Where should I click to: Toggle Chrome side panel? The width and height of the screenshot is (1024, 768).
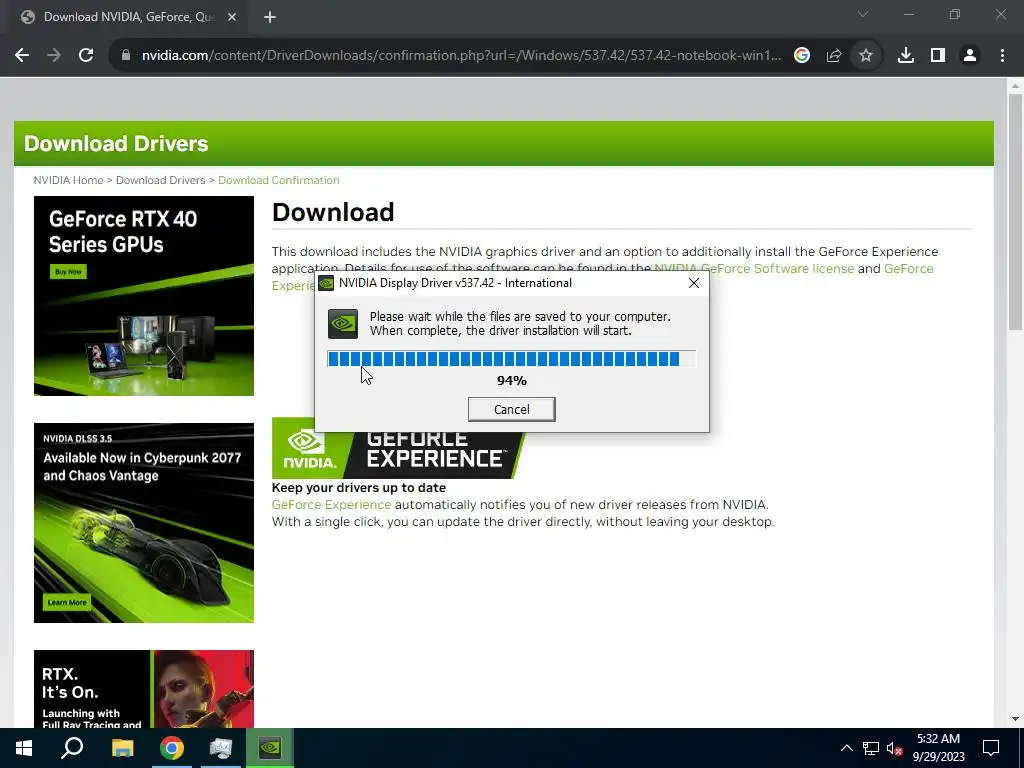pos(938,56)
